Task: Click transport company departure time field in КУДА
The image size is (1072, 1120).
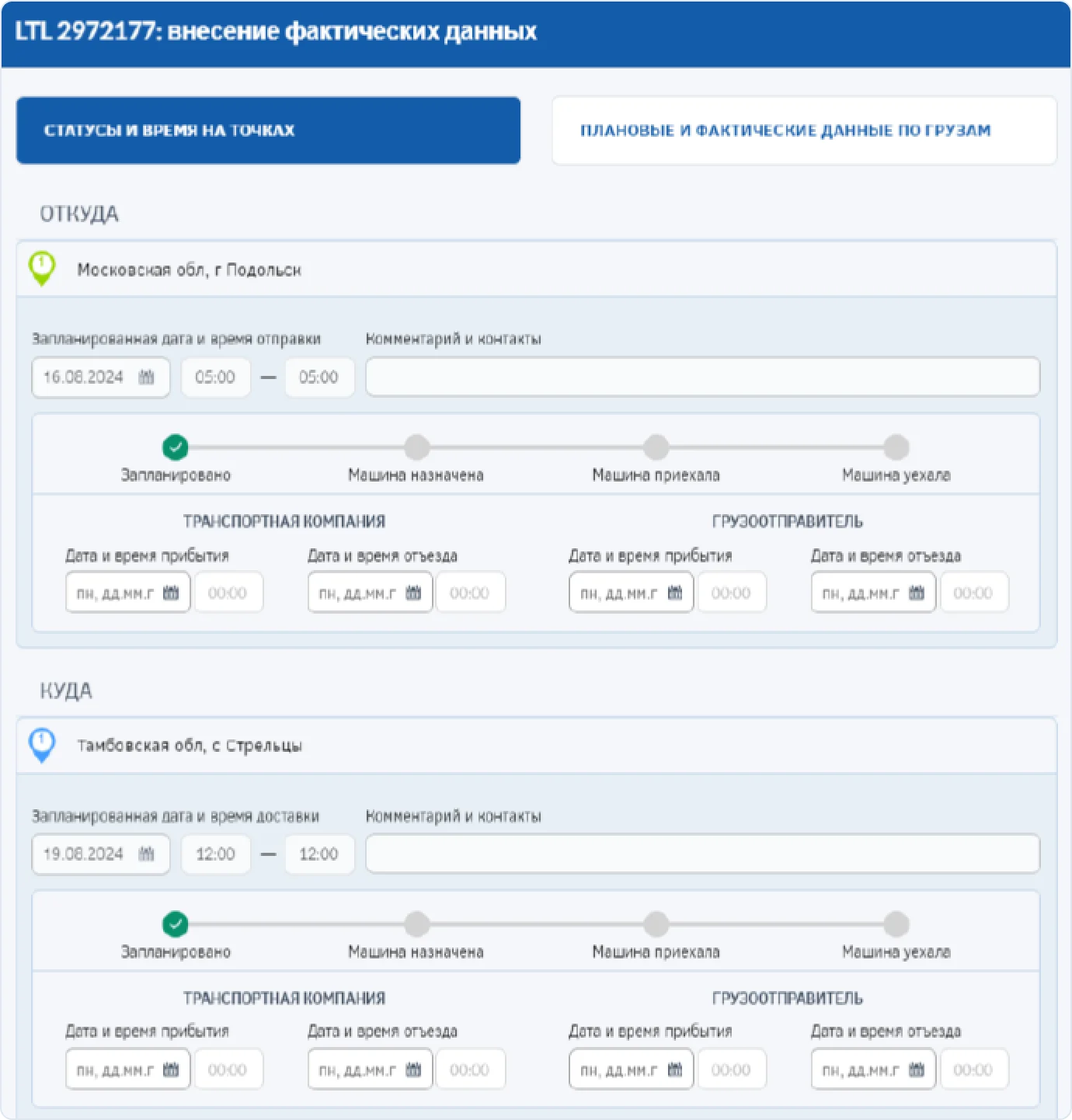Action: (471, 1070)
